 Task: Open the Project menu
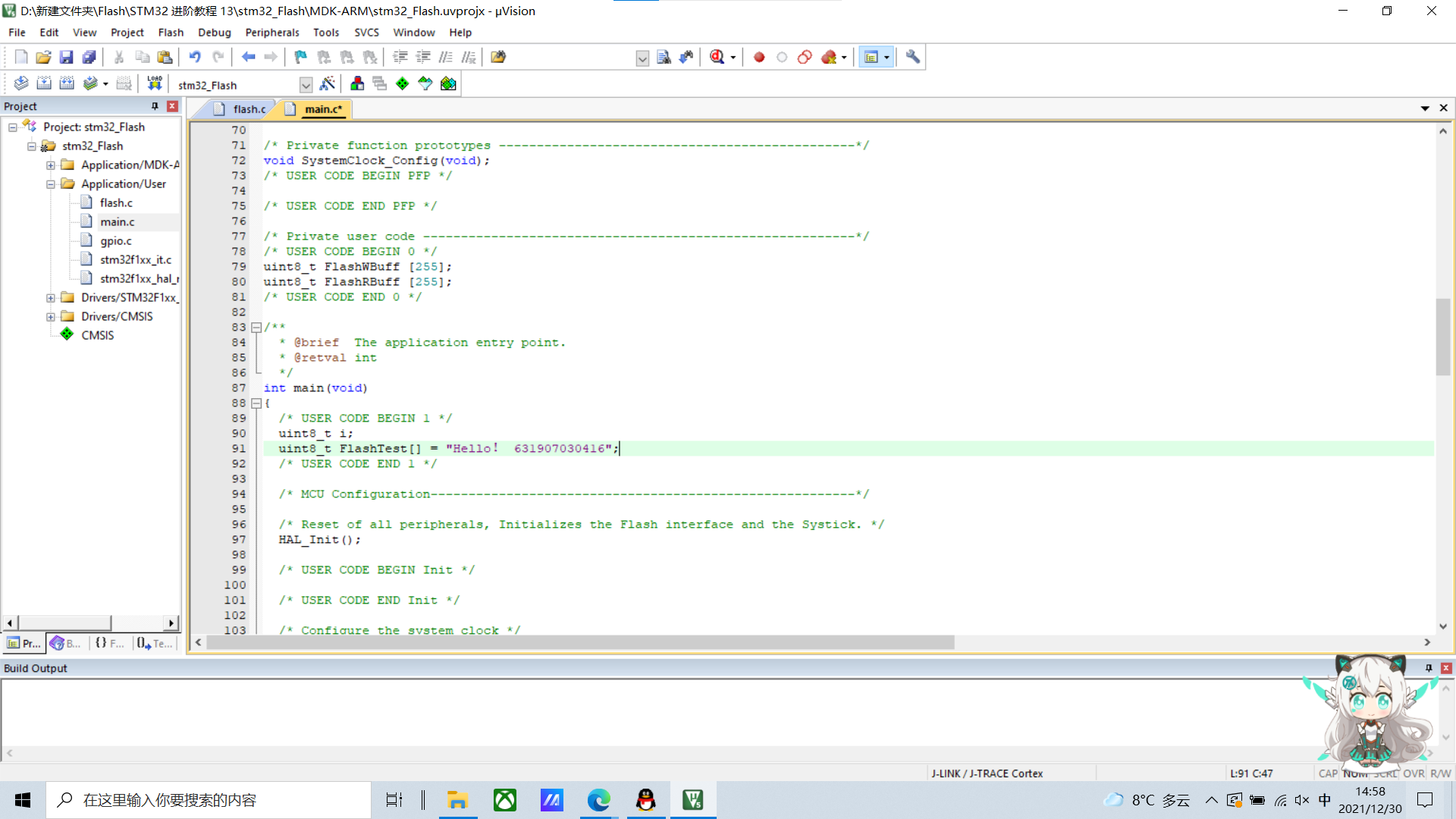(127, 33)
